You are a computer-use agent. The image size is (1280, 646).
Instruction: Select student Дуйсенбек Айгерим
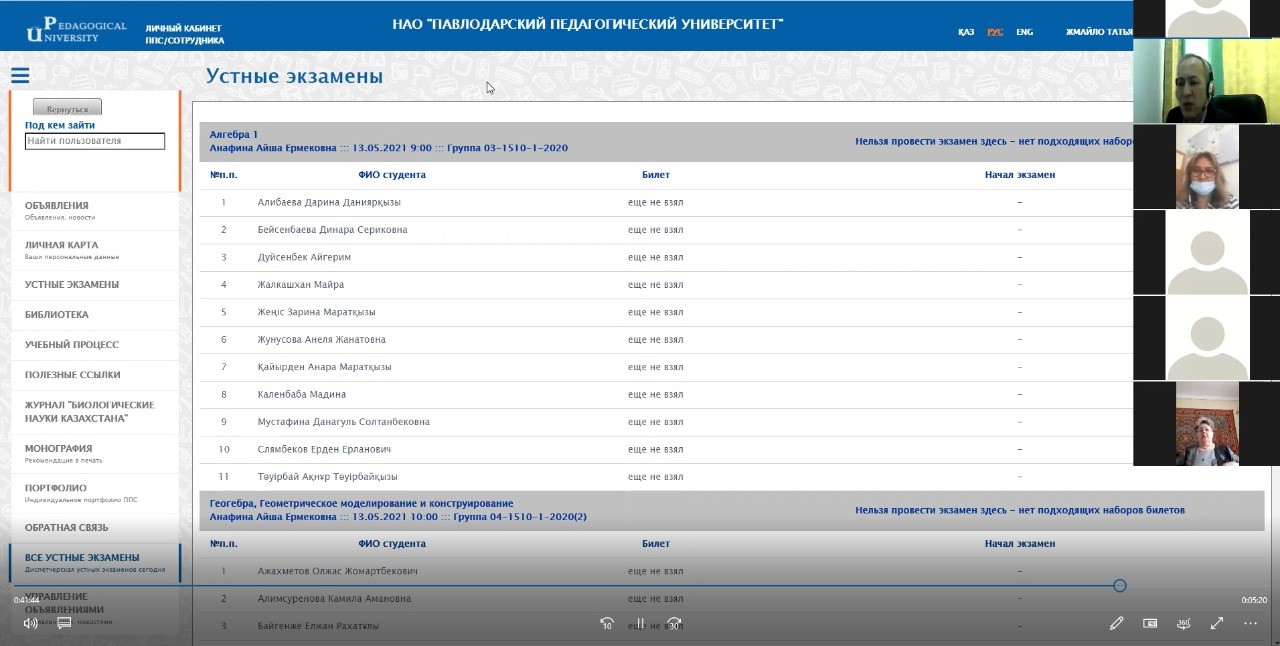pyautogui.click(x=304, y=257)
